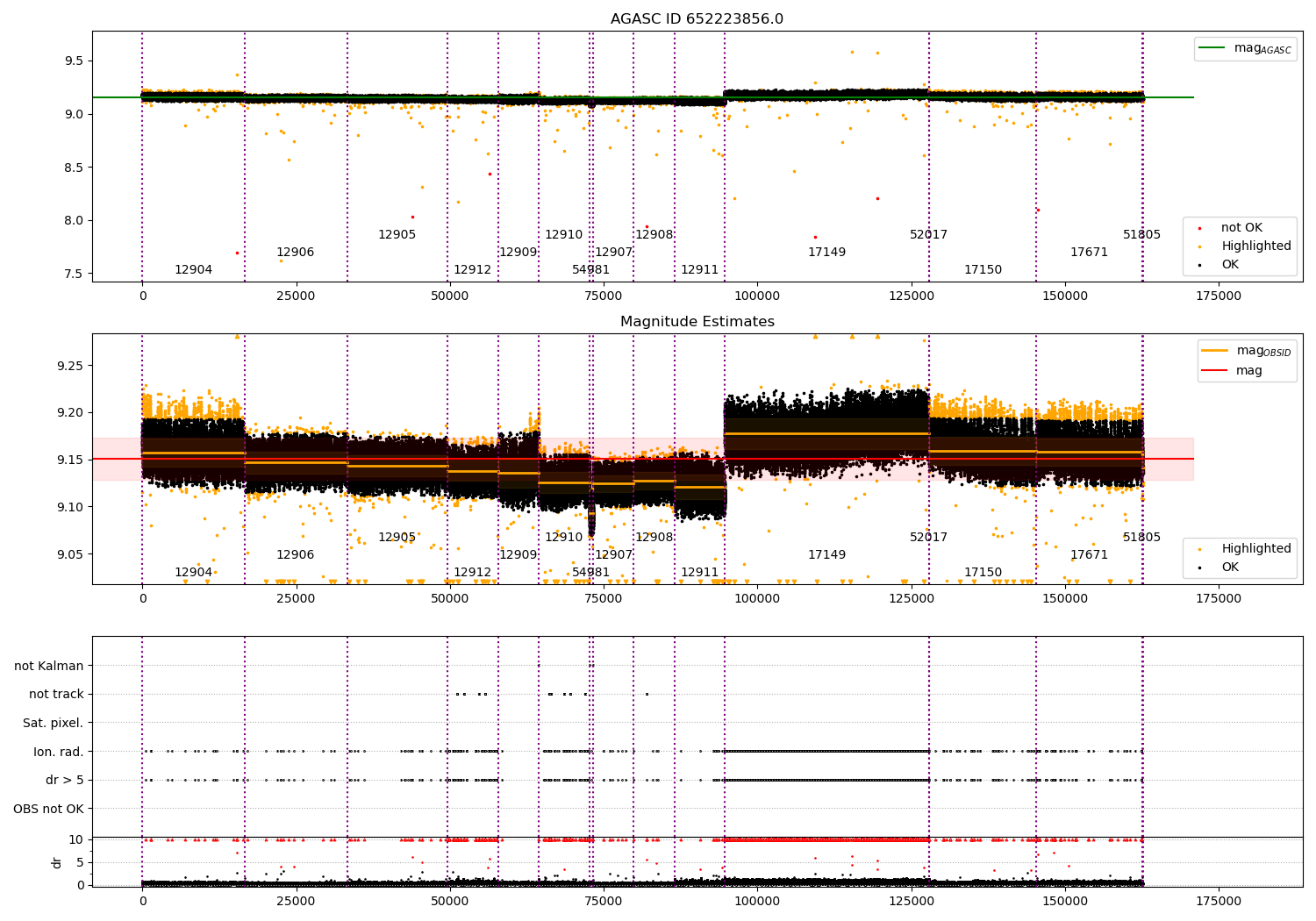Click the 'not Kalman' axis label
Viewport: 1316px width, 921px height.
coord(49,666)
